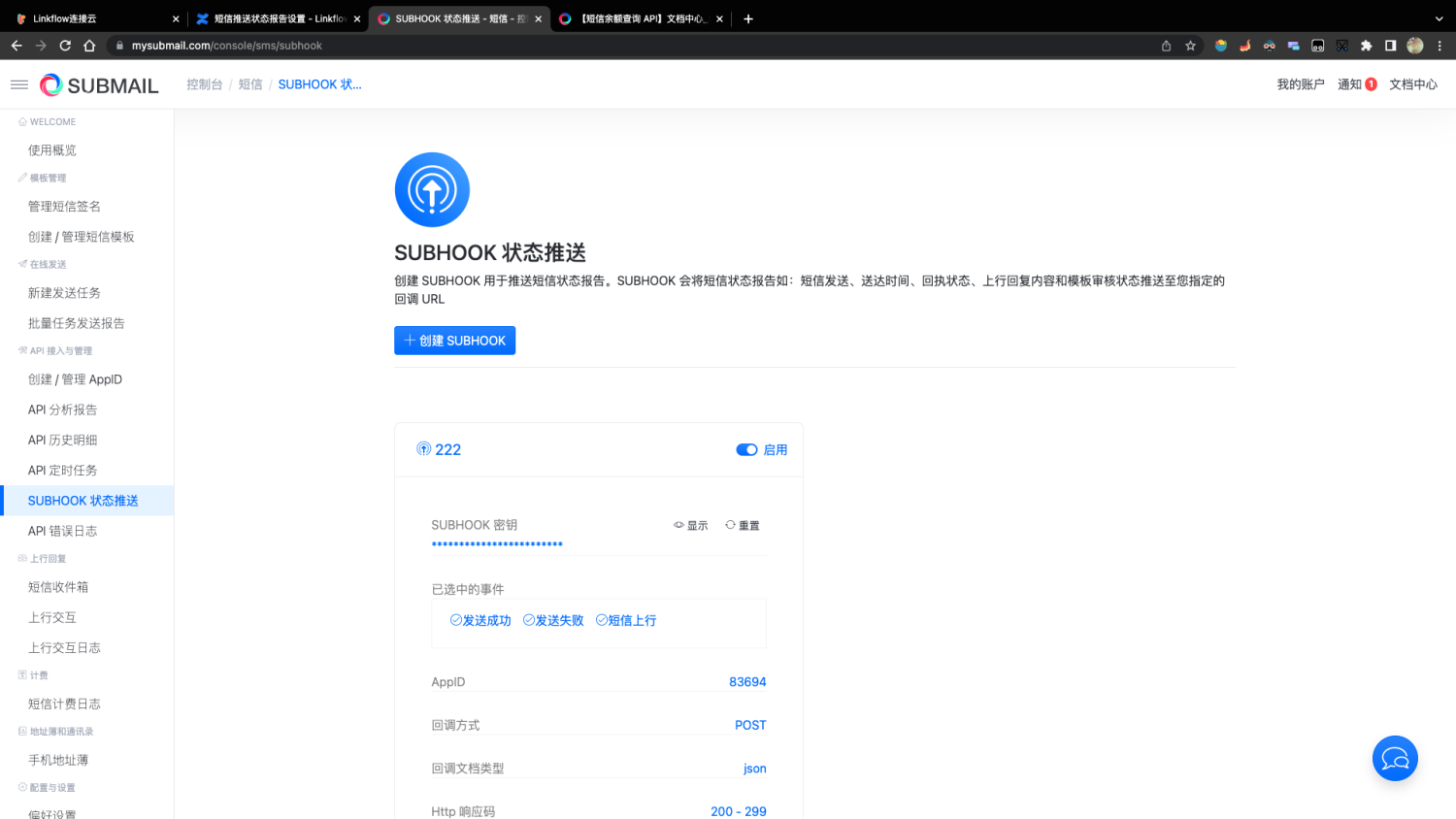Create a new SUBHOOK
Image resolution: width=1456 pixels, height=819 pixels.
(x=454, y=341)
